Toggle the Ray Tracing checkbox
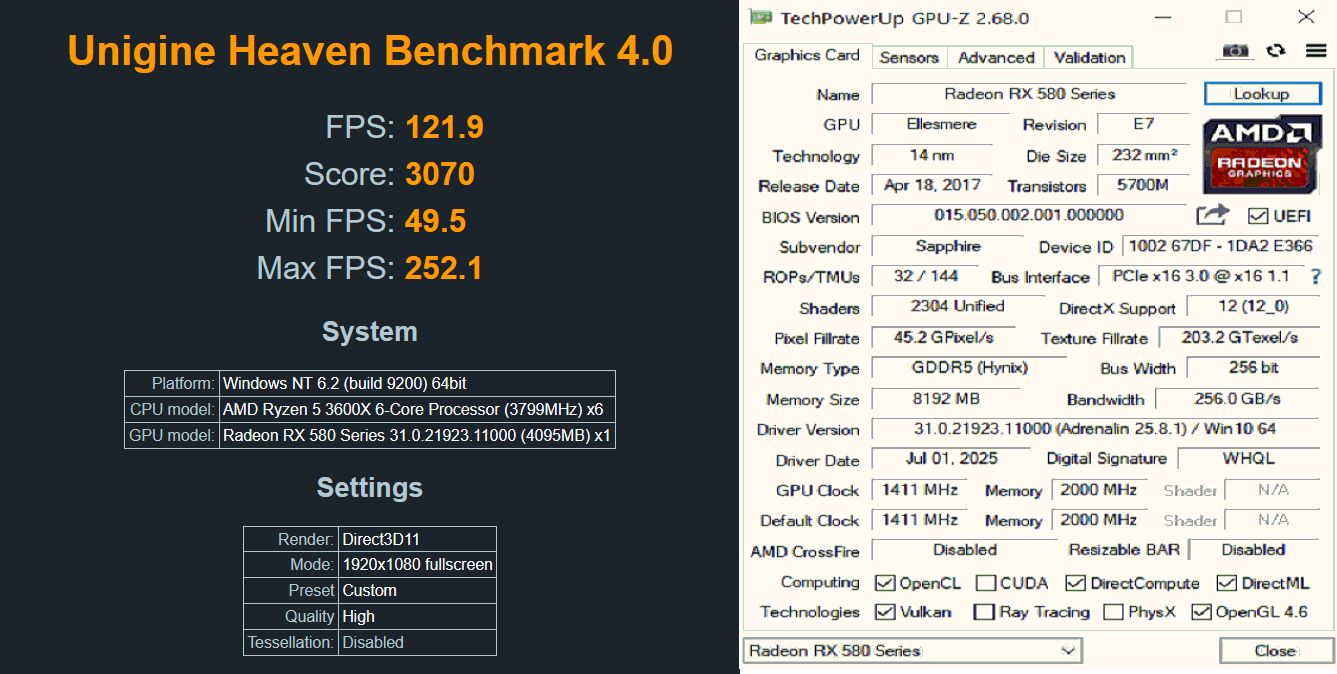Image resolution: width=1337 pixels, height=674 pixels. [x=984, y=612]
